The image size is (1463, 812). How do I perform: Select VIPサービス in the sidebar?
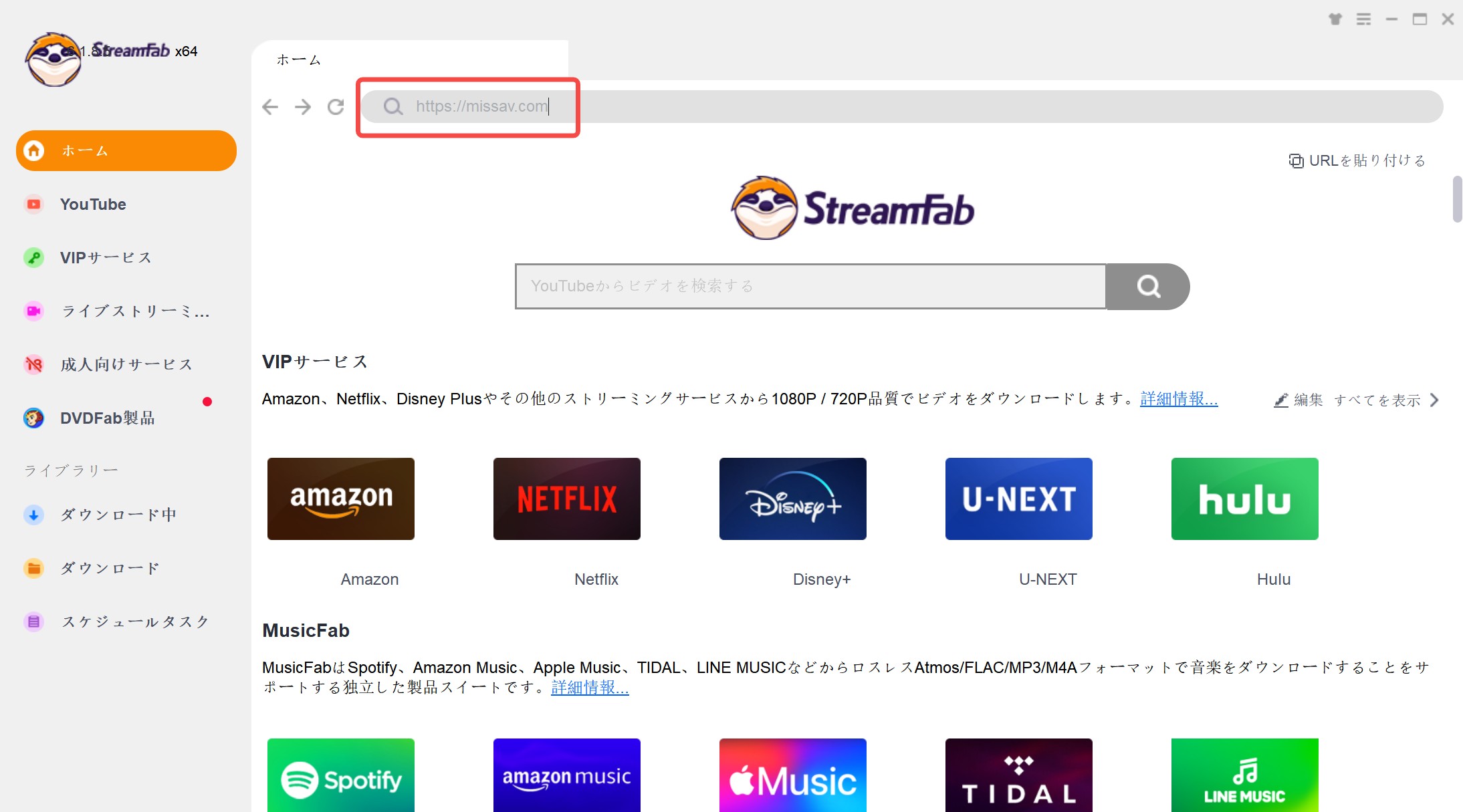(x=105, y=257)
